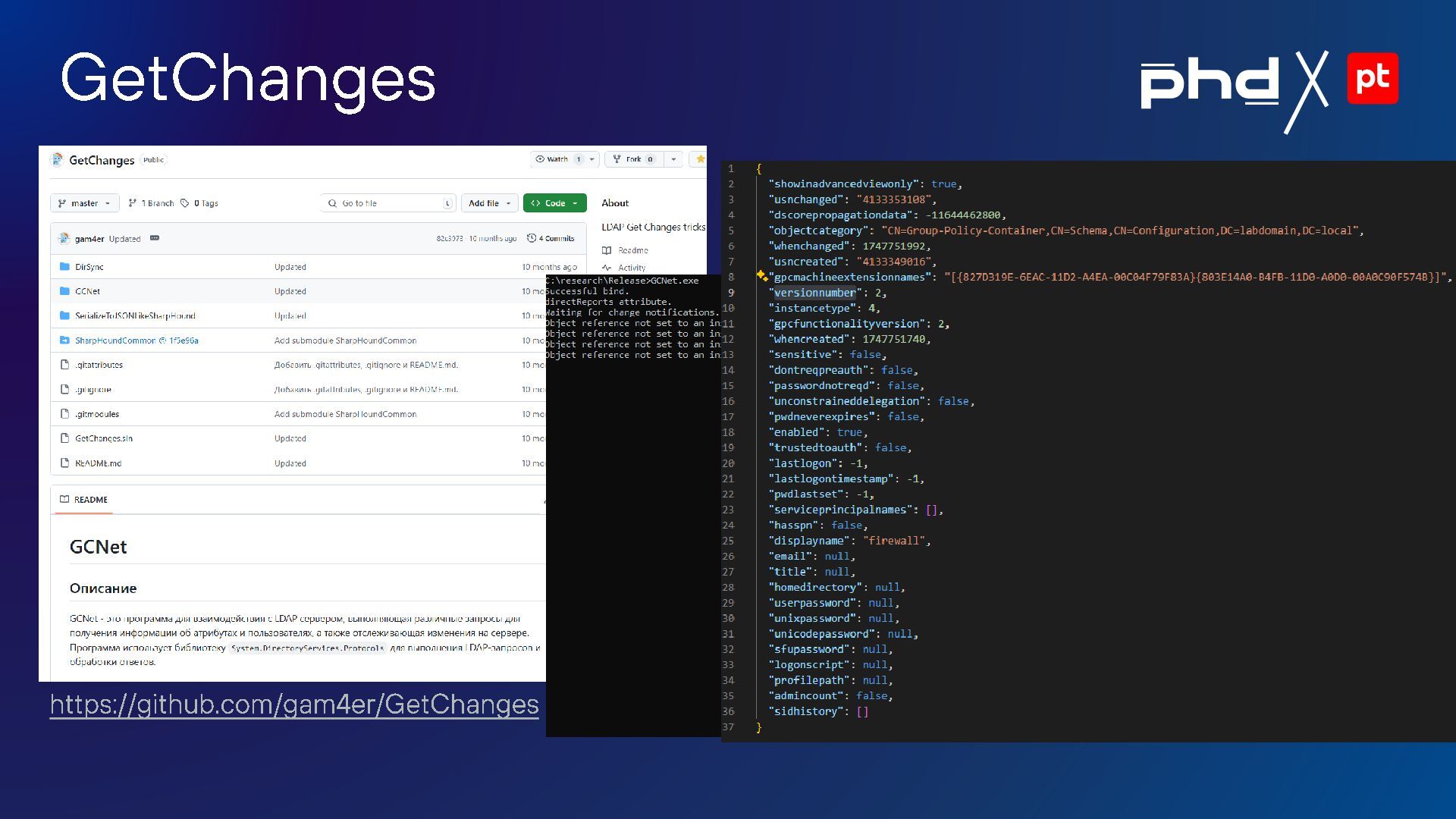Expand the Watch options arrow
The image size is (1456, 819).
(592, 159)
